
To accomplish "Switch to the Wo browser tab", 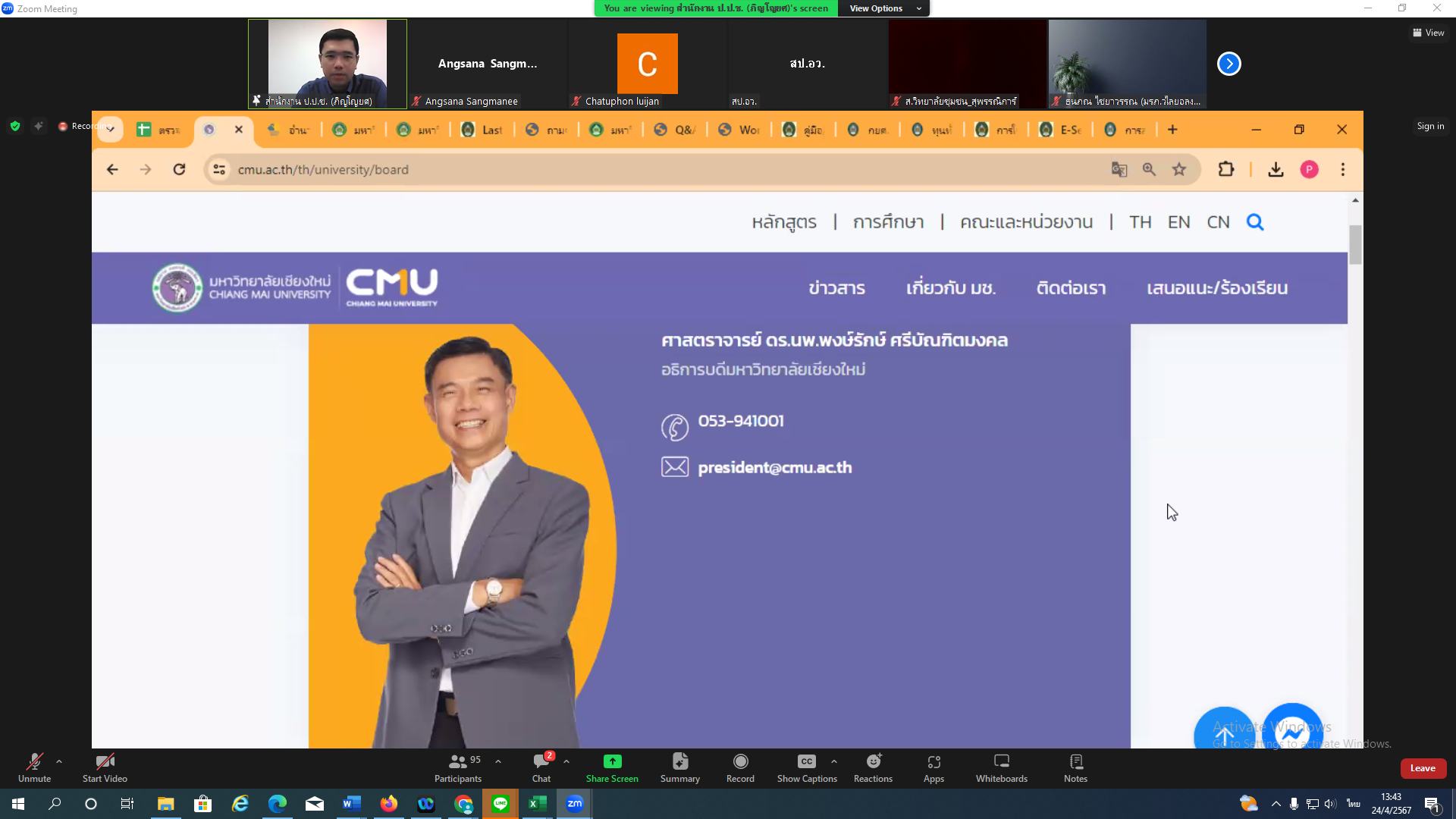I will [x=739, y=130].
